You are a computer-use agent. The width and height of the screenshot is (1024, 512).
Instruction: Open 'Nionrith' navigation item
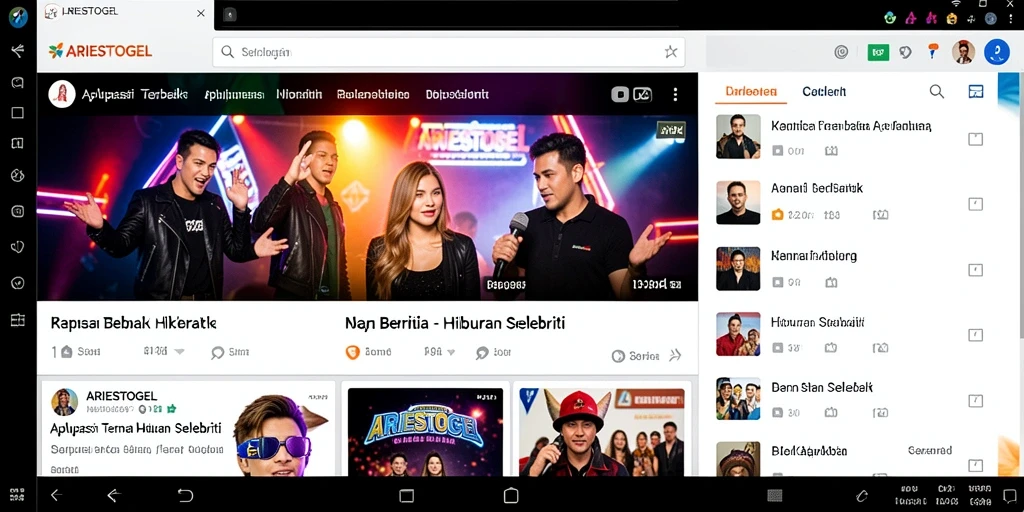299,95
